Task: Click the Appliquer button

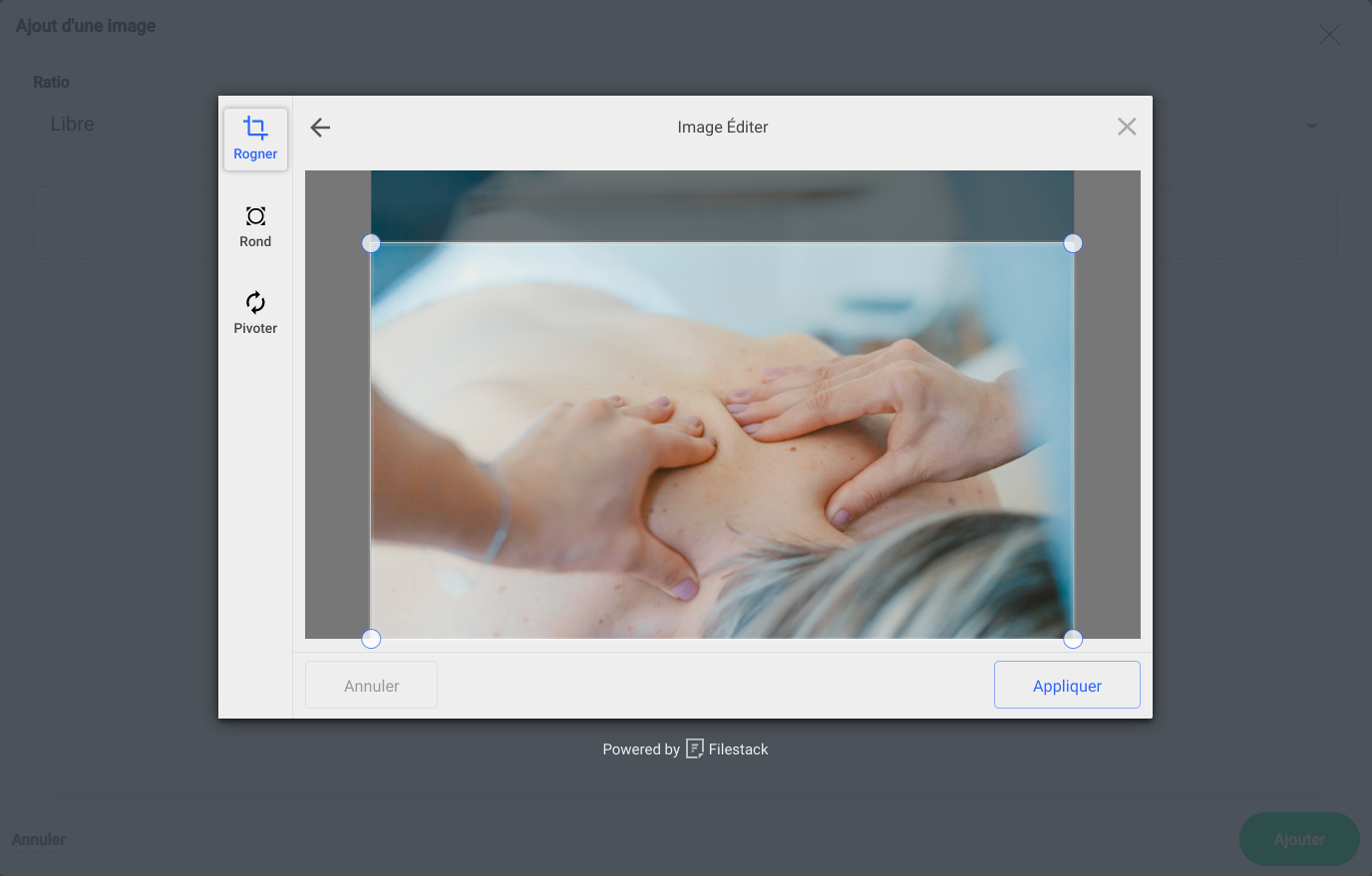Action: [1067, 685]
